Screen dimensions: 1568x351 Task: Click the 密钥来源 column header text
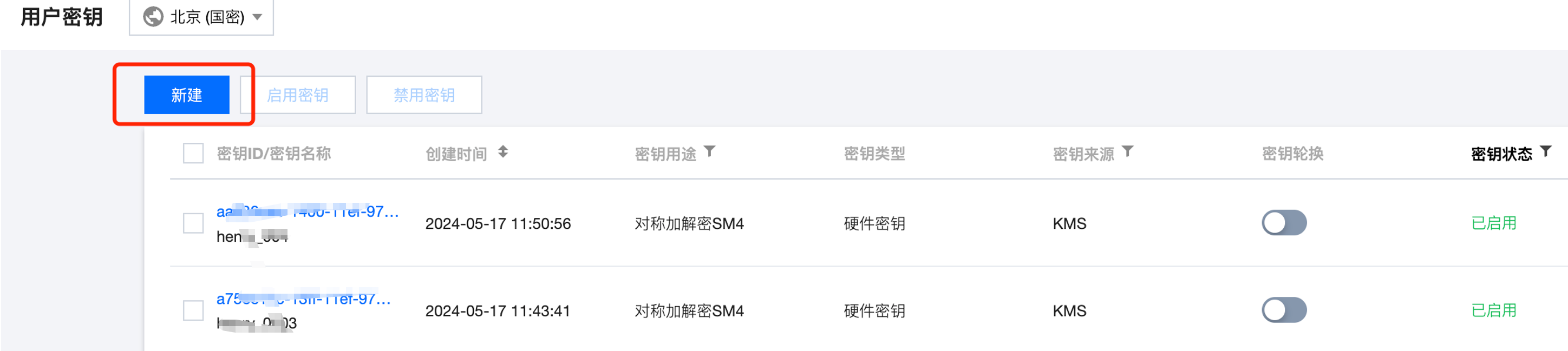pyautogui.click(x=1083, y=154)
